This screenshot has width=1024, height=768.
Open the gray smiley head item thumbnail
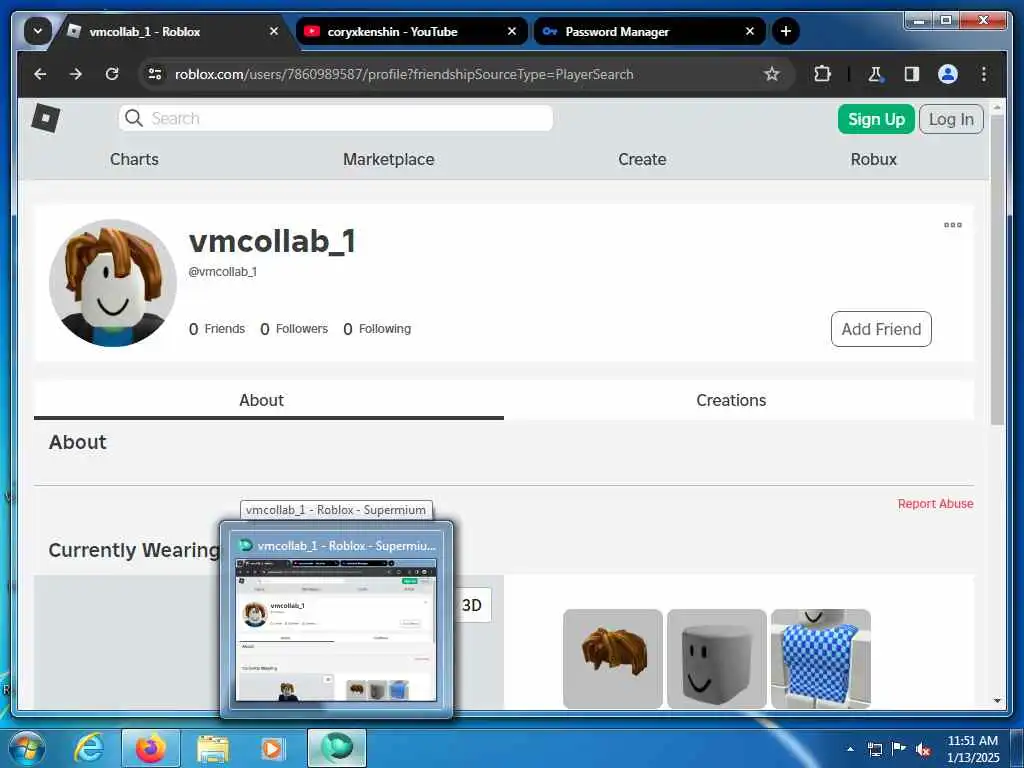click(716, 659)
